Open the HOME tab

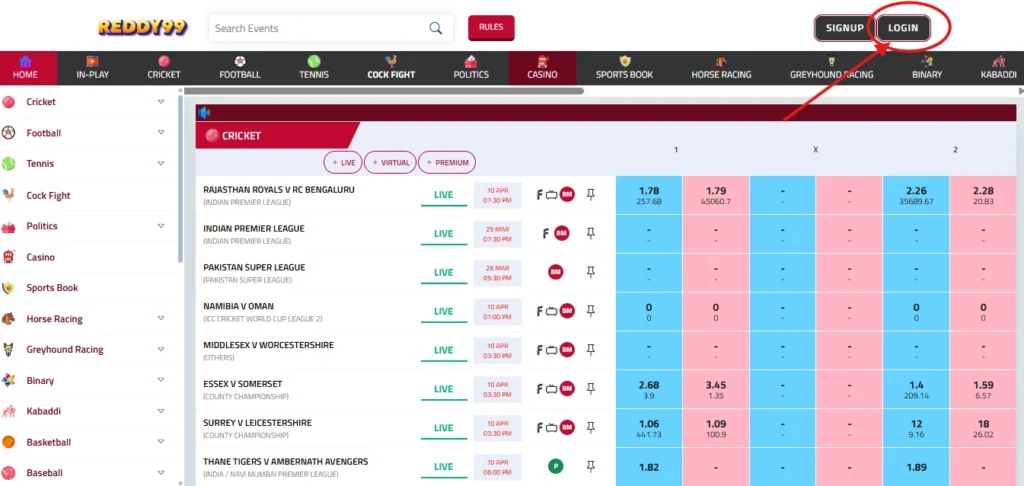pyautogui.click(x=25, y=68)
